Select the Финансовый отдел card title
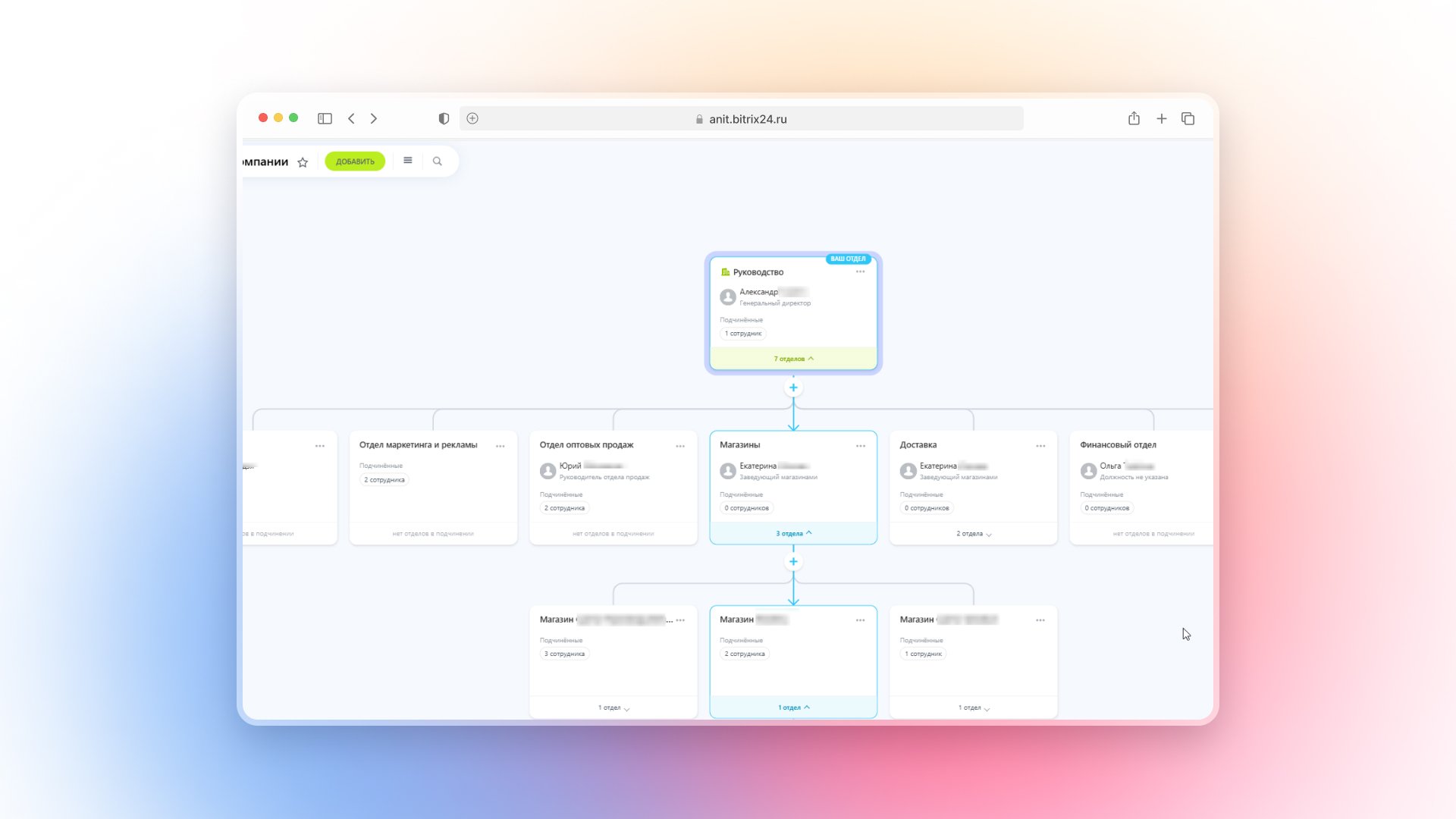 (x=1118, y=445)
